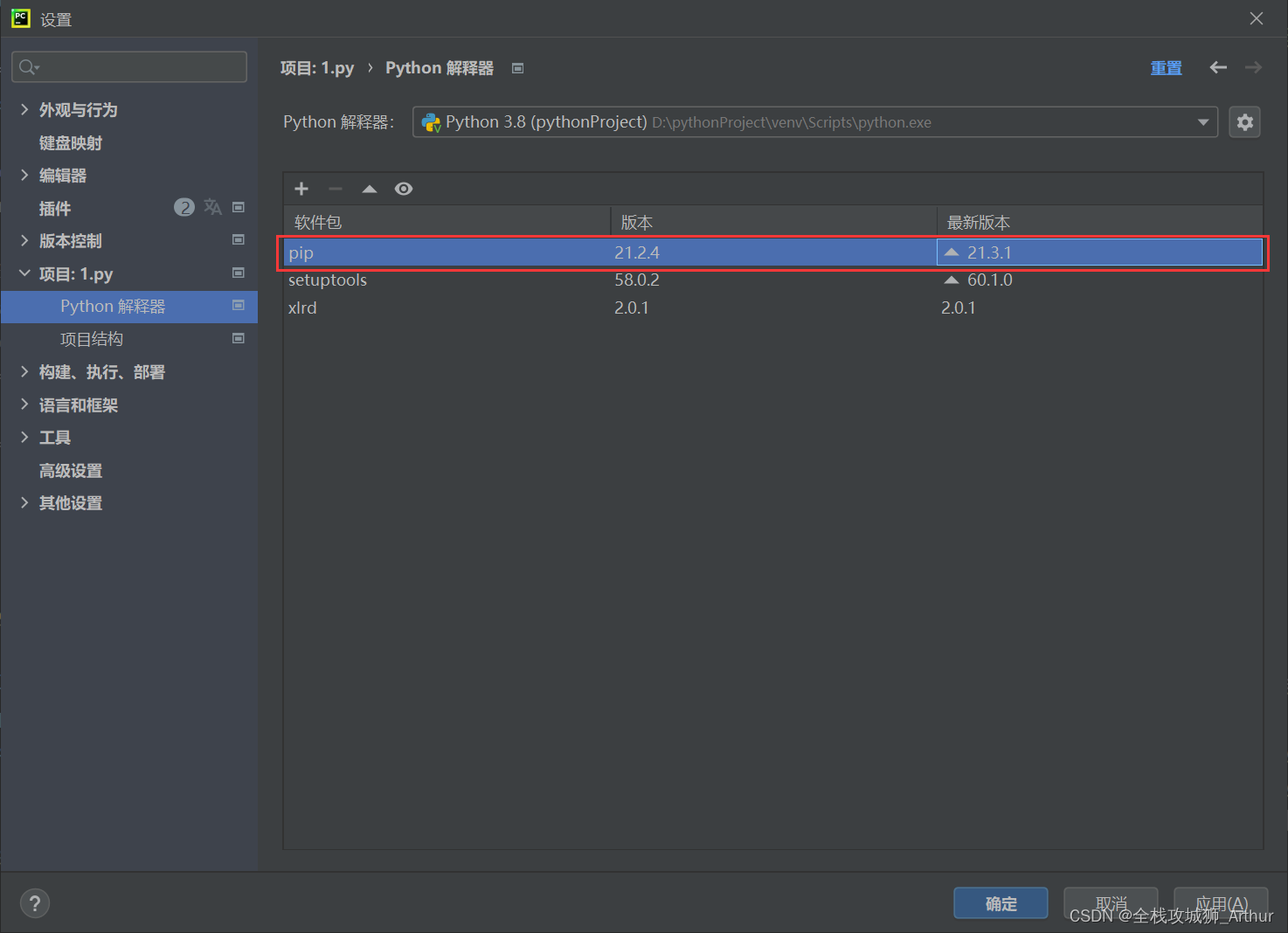Image resolution: width=1288 pixels, height=933 pixels.
Task: Click setuptools version 58.0.2 cell
Action: tap(637, 280)
